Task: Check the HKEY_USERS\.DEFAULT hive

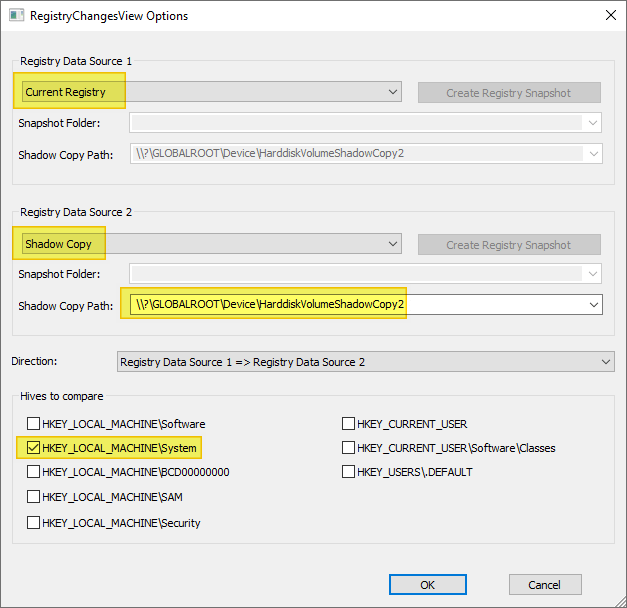Action: 348,472
